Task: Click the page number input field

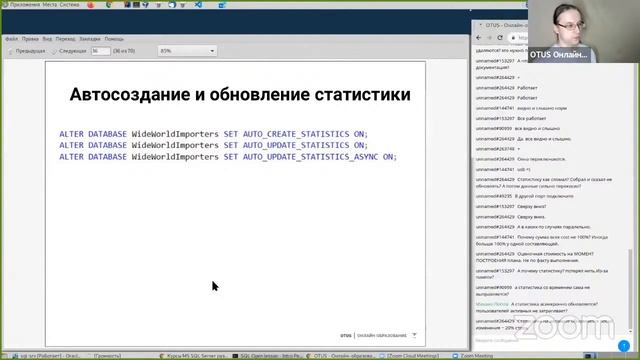Action: pos(100,51)
